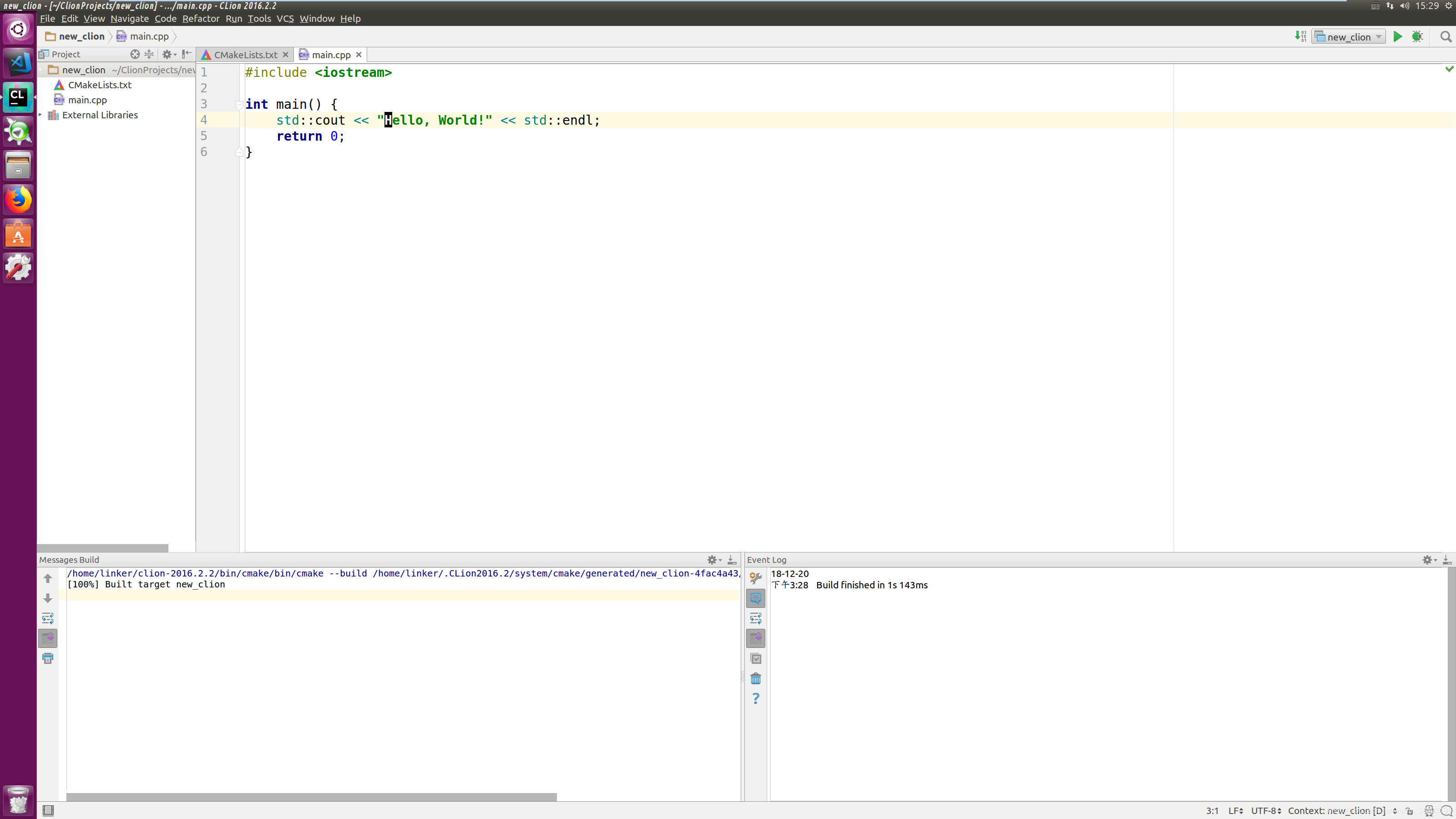Click the green inspection status checkmark

coord(1449,69)
